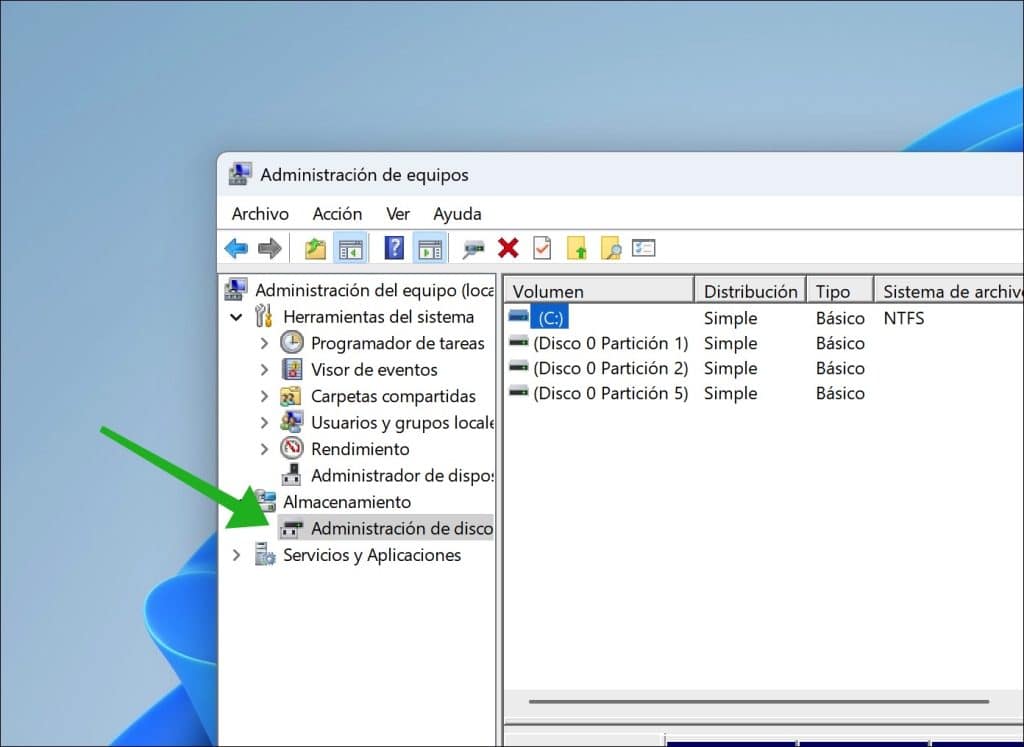This screenshot has height=747, width=1024.
Task: Toggle the action pane button
Action: (x=430, y=249)
